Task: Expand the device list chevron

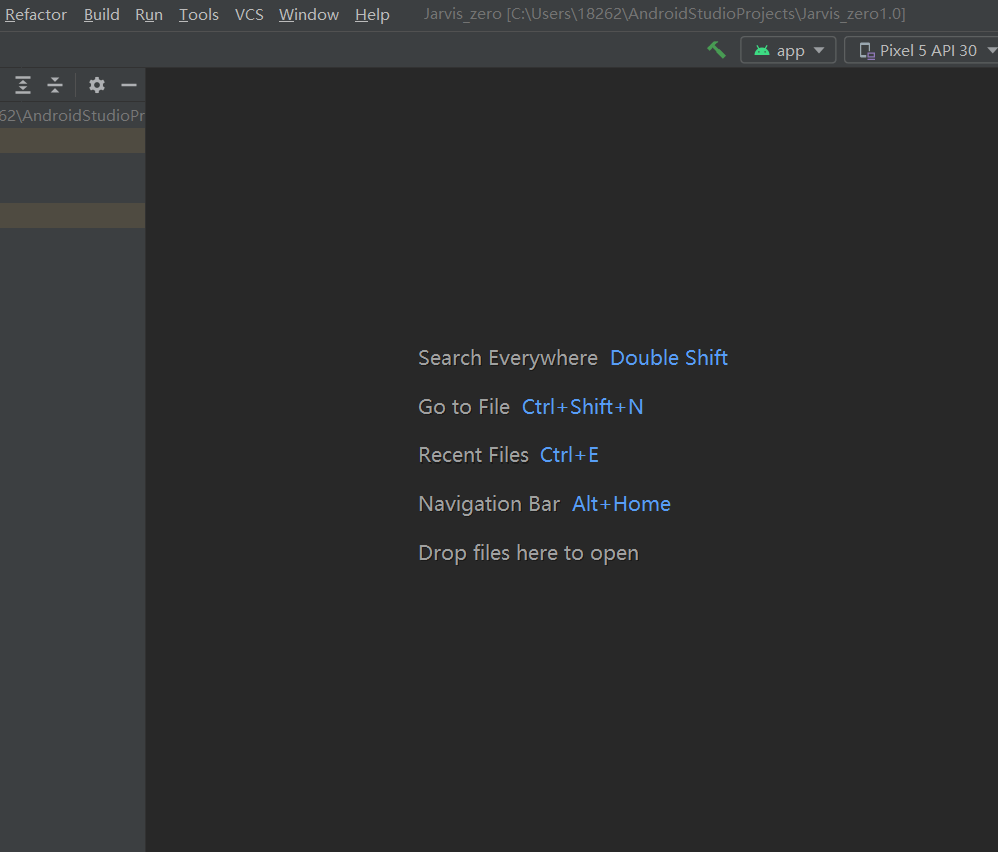Action: pos(989,49)
